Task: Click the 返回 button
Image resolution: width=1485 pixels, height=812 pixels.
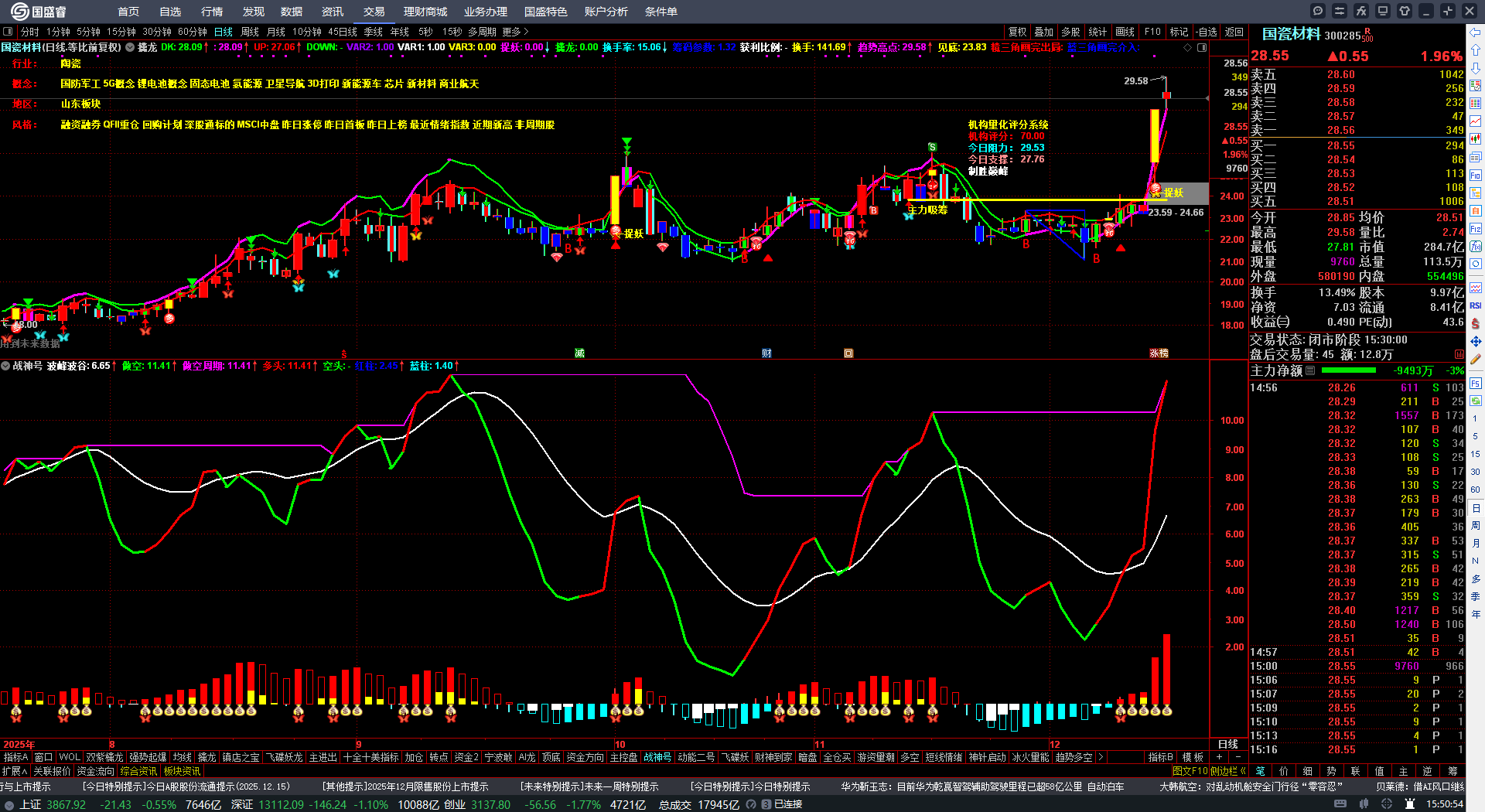Action: pos(1234,32)
